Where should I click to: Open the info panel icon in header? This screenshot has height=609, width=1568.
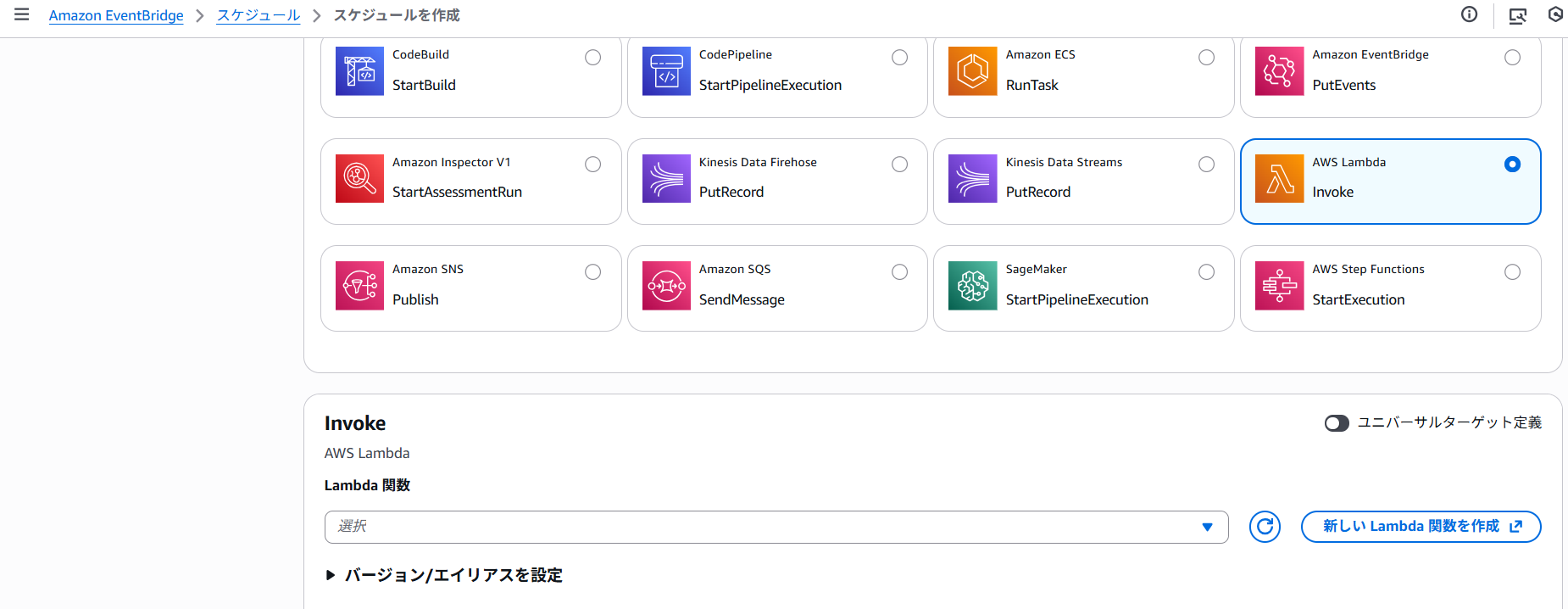(x=1469, y=14)
